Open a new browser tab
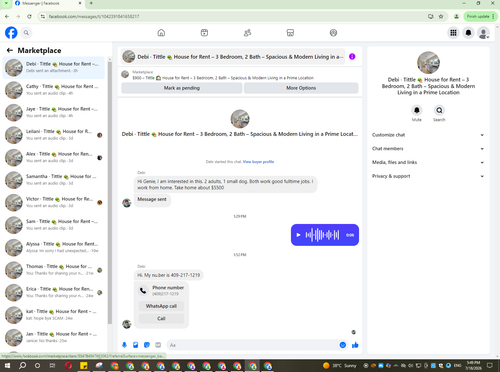Viewport: 500px width, 372px height. pyautogui.click(x=91, y=3)
